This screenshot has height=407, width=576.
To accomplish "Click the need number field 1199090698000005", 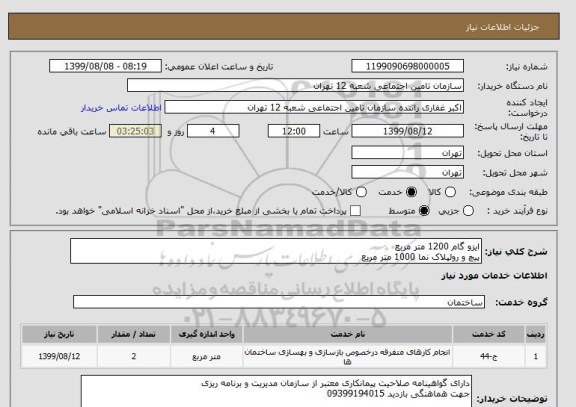I will pos(407,66).
